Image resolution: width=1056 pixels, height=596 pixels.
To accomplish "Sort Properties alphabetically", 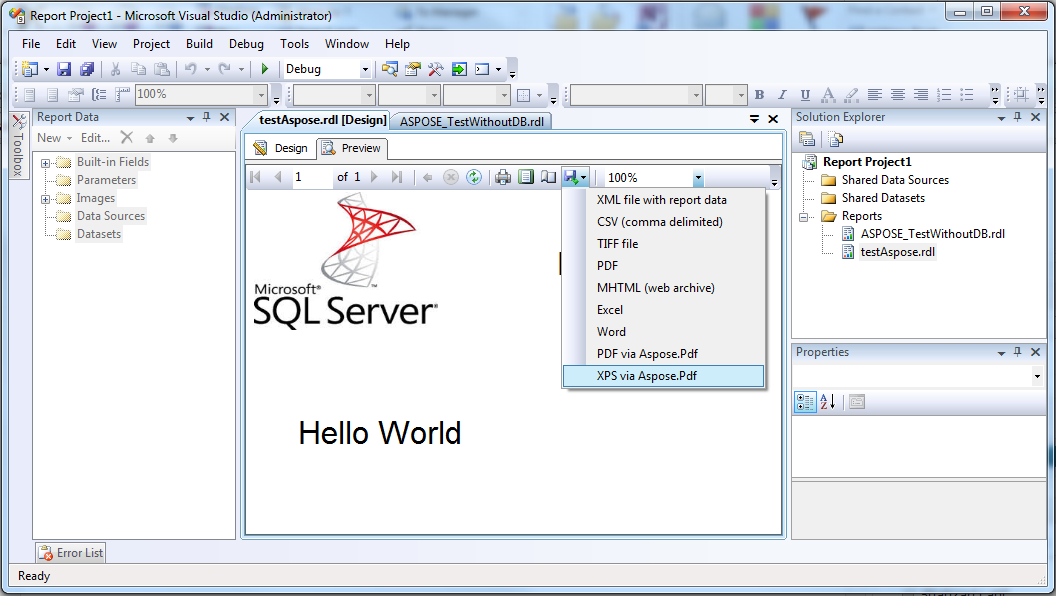I will click(828, 402).
